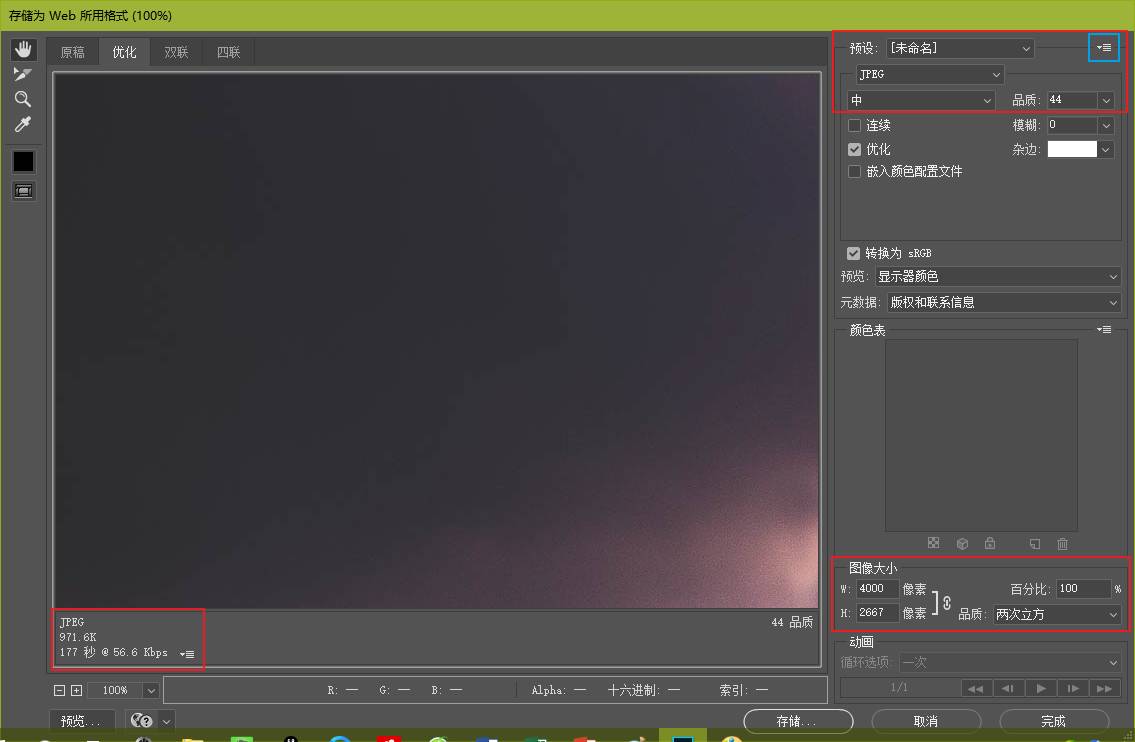The width and height of the screenshot is (1135, 742).
Task: Click the 品质 value field showing 44
Action: pyautogui.click(x=1071, y=100)
